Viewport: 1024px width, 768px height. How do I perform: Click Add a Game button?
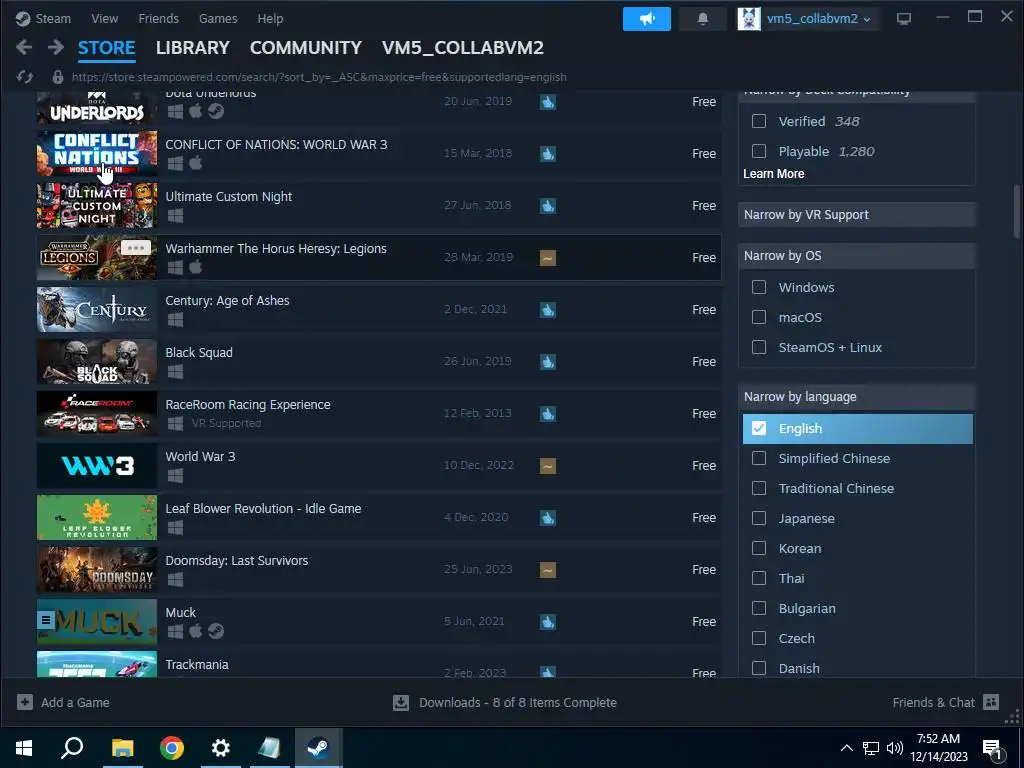(x=63, y=702)
